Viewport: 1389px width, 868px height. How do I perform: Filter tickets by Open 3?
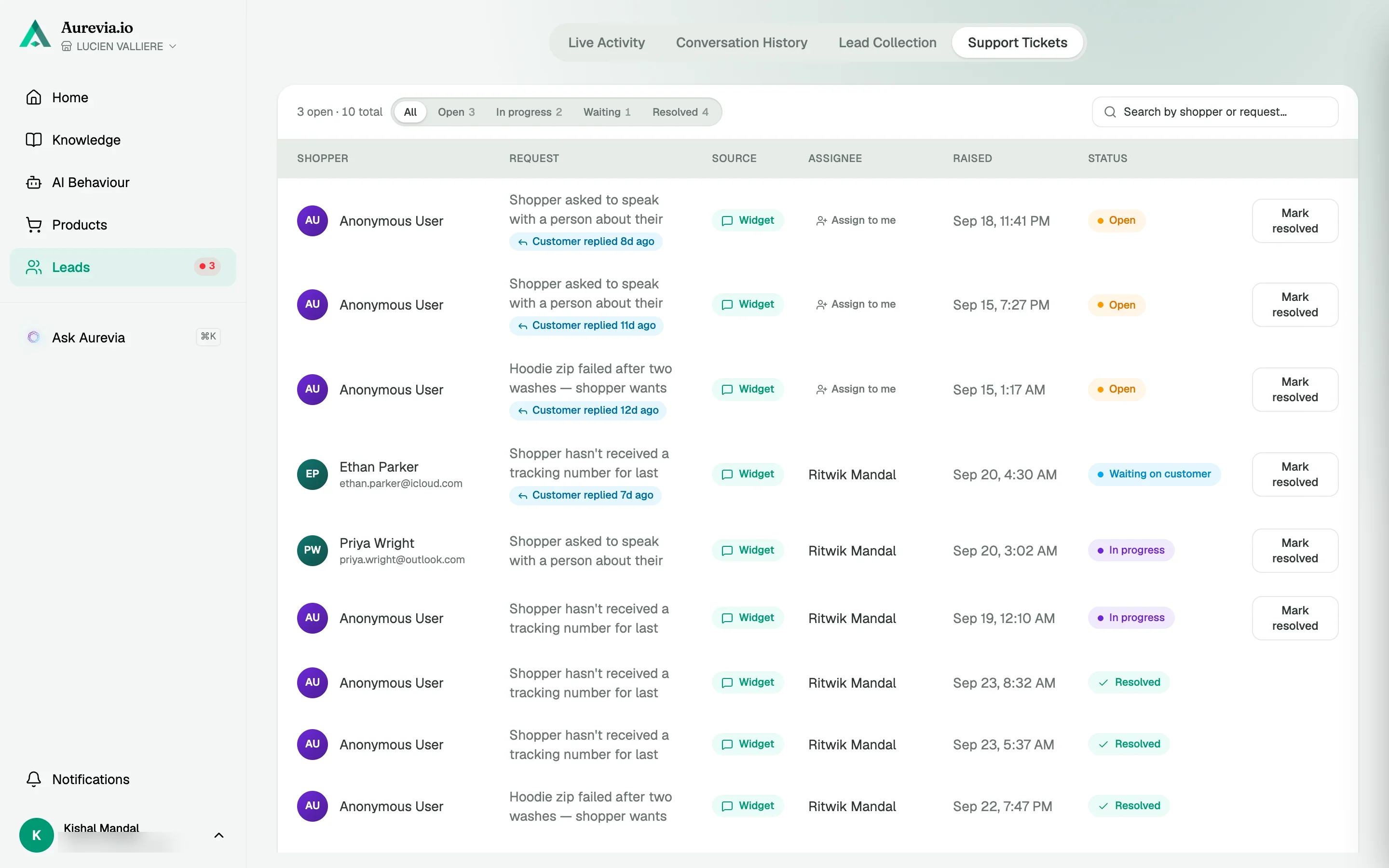[456, 112]
